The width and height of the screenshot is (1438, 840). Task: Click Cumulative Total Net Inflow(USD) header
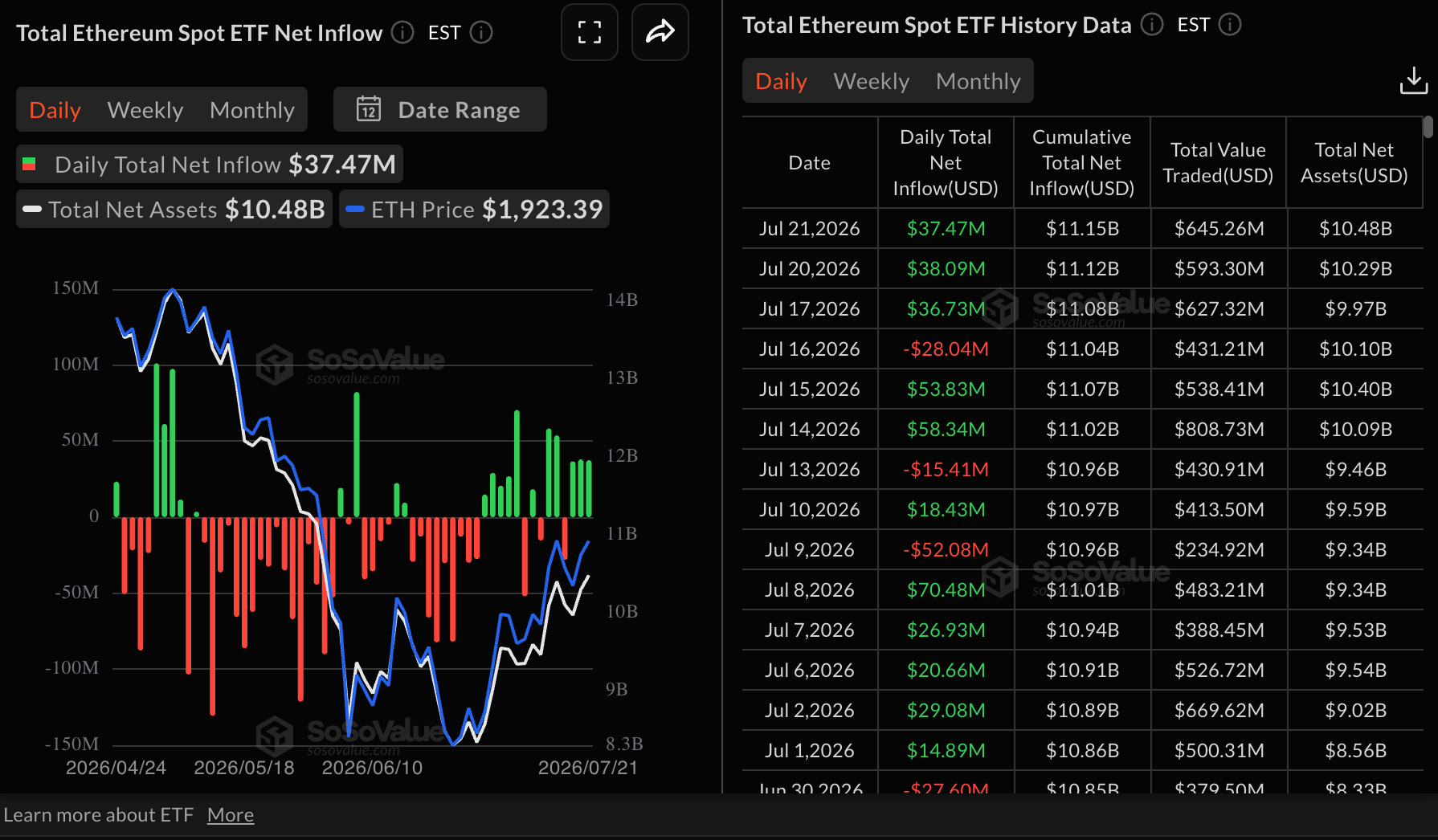1082,163
